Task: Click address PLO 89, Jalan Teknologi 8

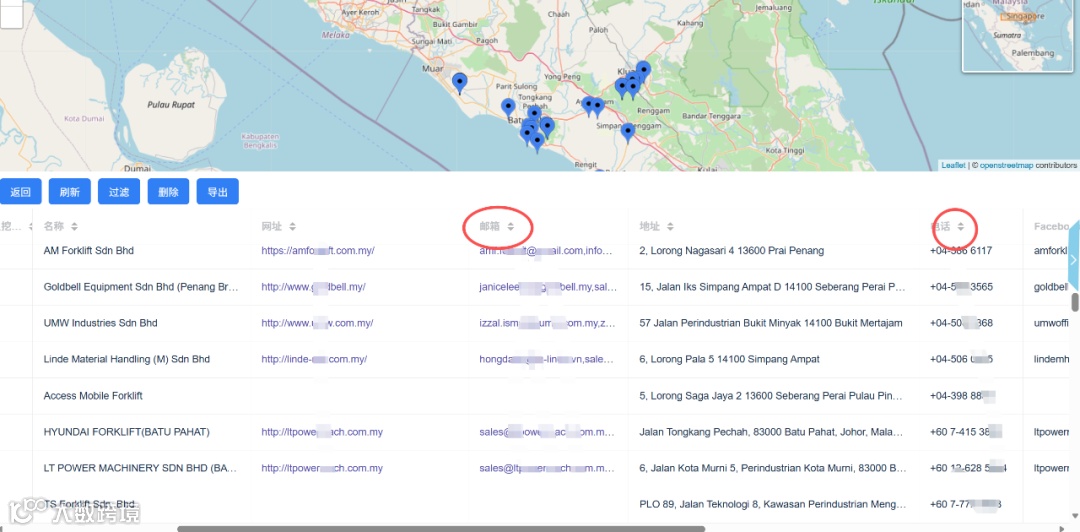Action: 773,504
